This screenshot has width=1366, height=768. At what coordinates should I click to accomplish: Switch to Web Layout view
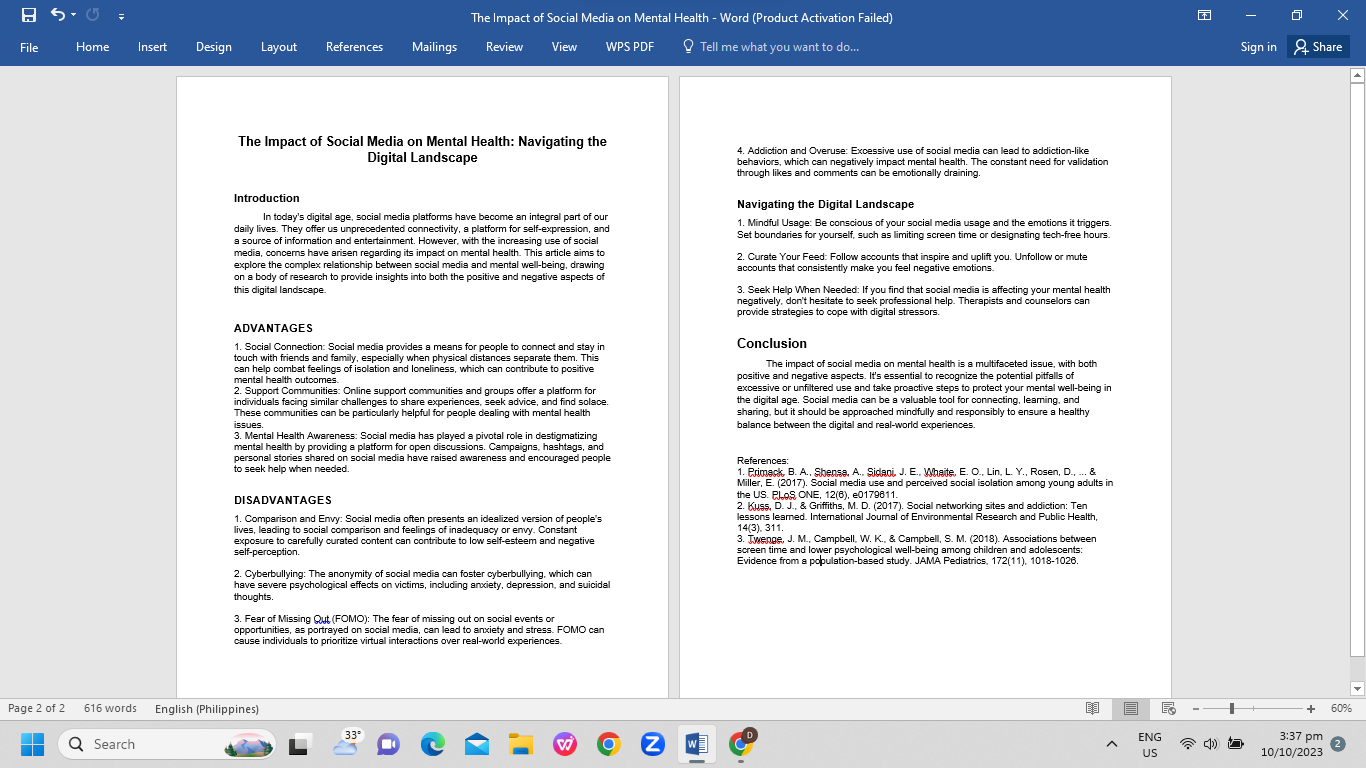tap(1169, 708)
